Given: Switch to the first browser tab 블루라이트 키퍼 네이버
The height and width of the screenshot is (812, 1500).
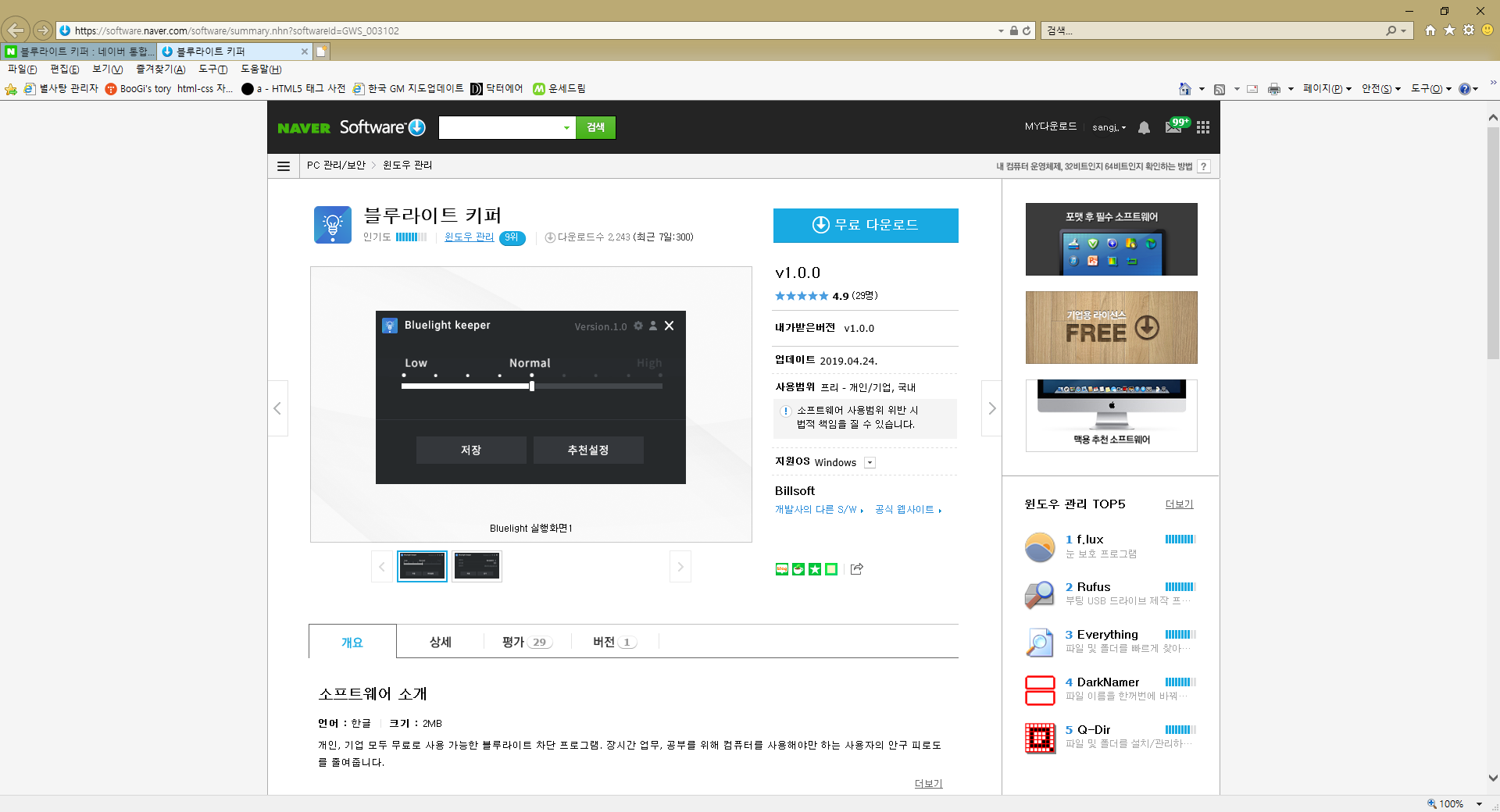Looking at the screenshot, I should point(79,52).
